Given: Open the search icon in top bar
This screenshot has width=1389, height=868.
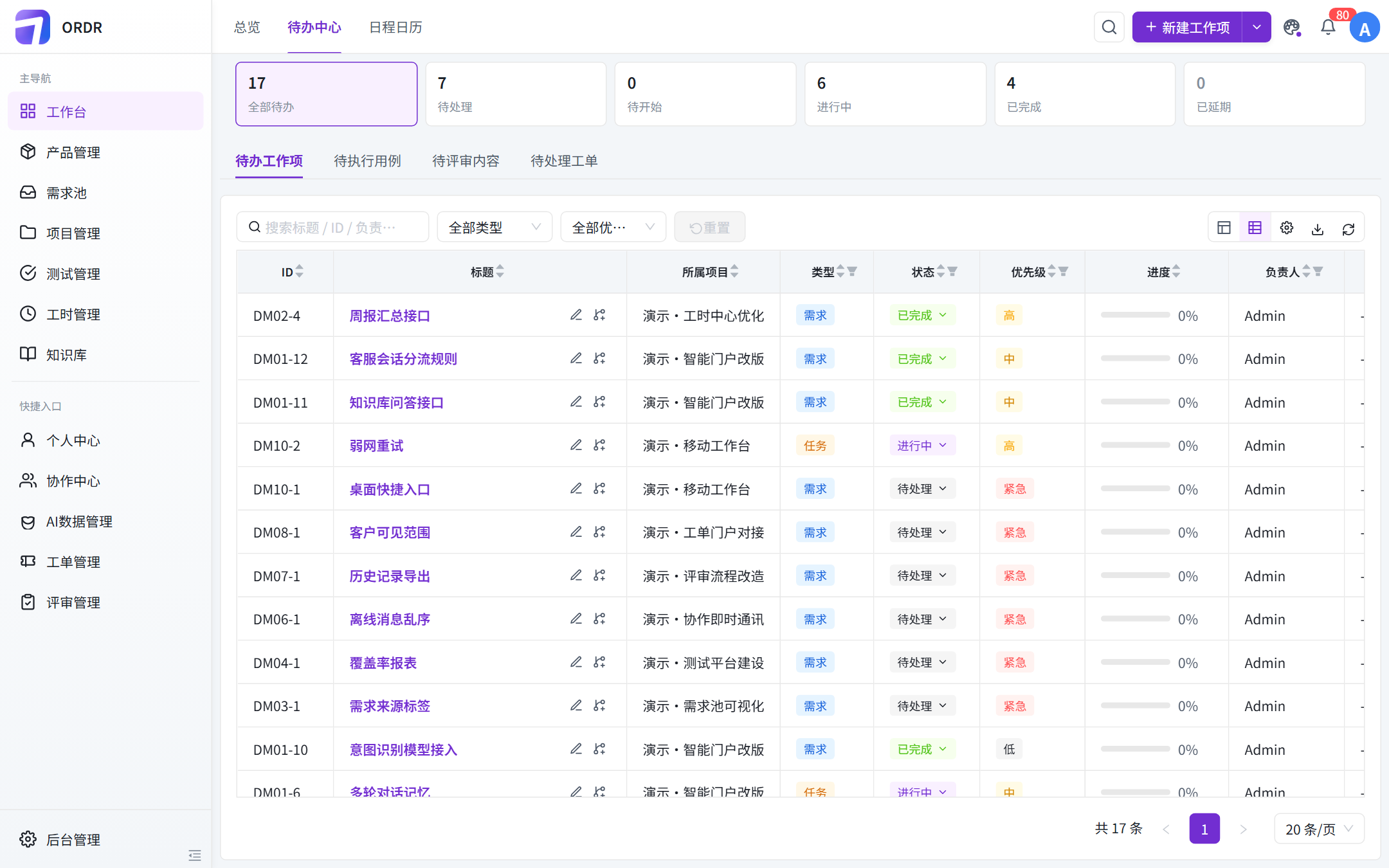Looking at the screenshot, I should (1109, 27).
